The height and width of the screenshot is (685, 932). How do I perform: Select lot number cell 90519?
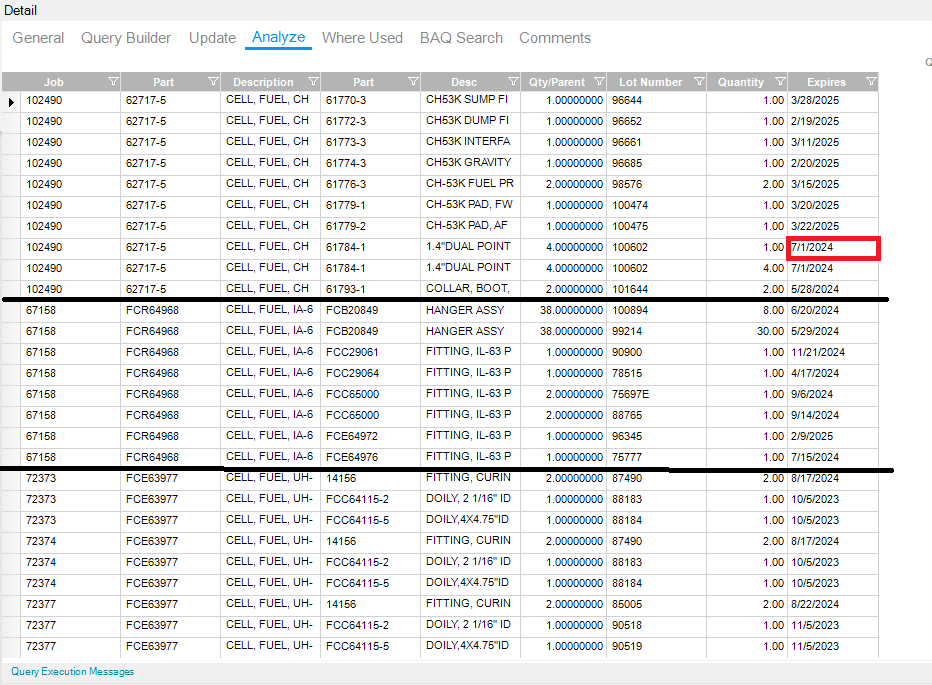pos(656,646)
